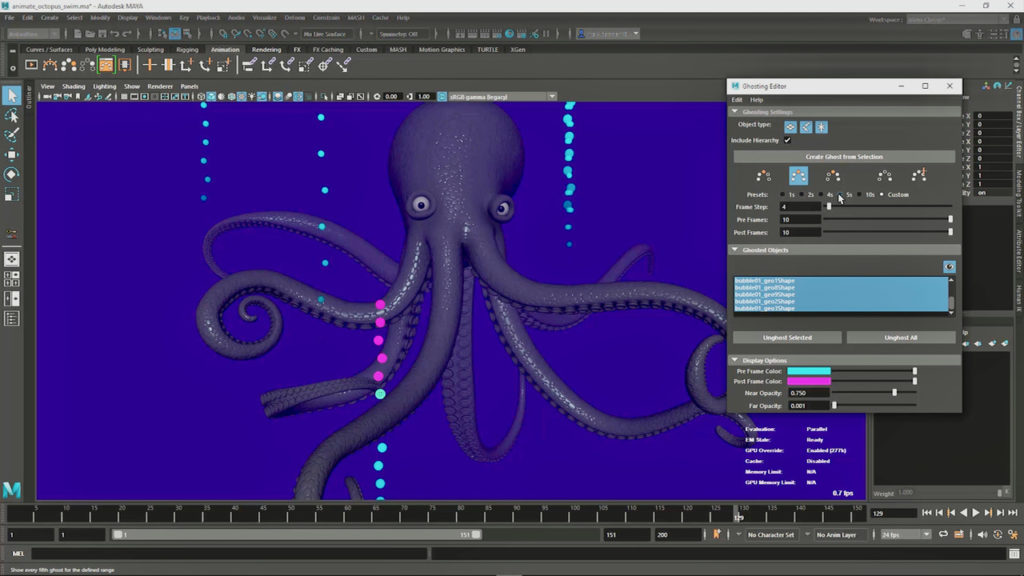Switch to the Rigging shelf tab
Screen dimensions: 1024x576
pos(187,49)
